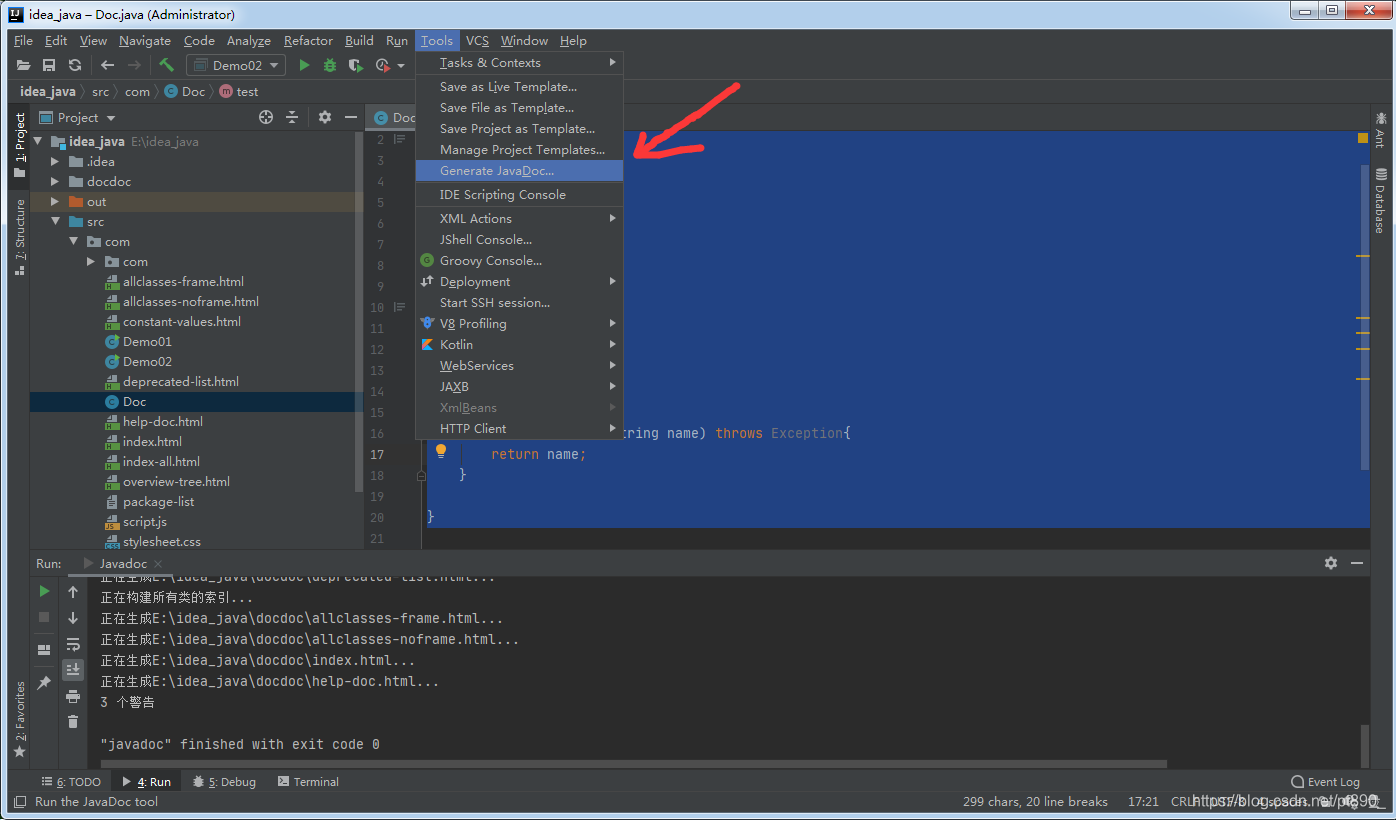Open Run panel settings gear icon

1331,563
